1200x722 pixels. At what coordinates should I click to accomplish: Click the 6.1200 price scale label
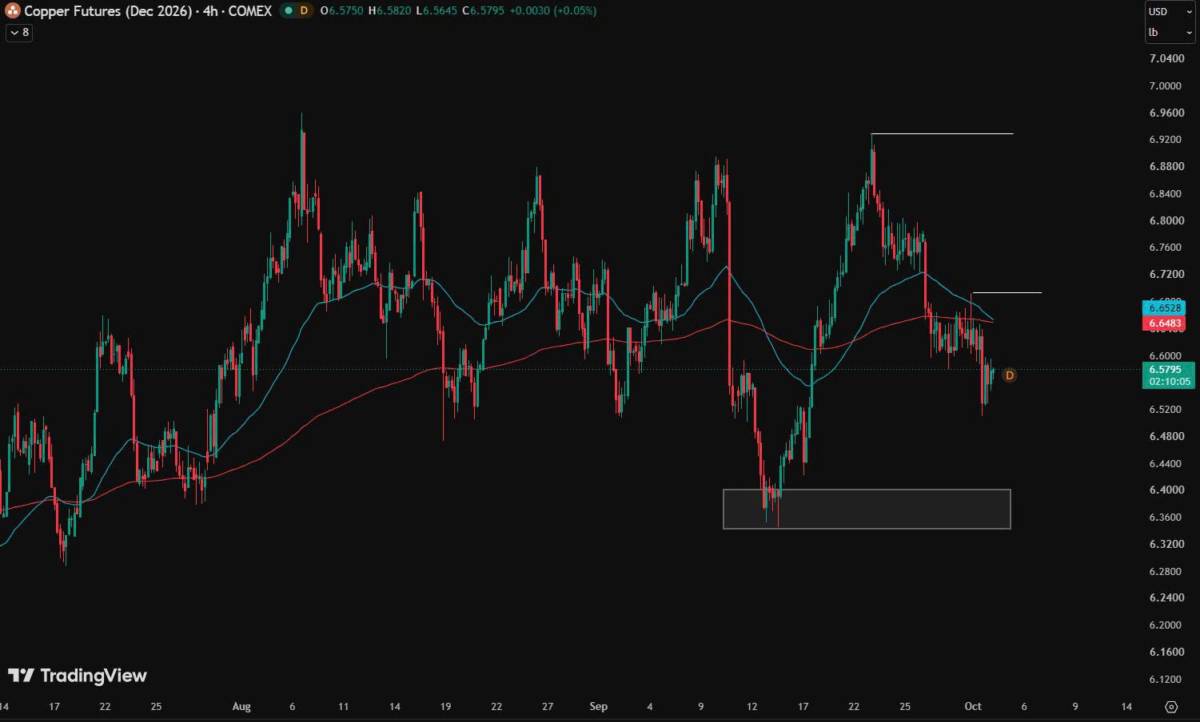click(1165, 679)
